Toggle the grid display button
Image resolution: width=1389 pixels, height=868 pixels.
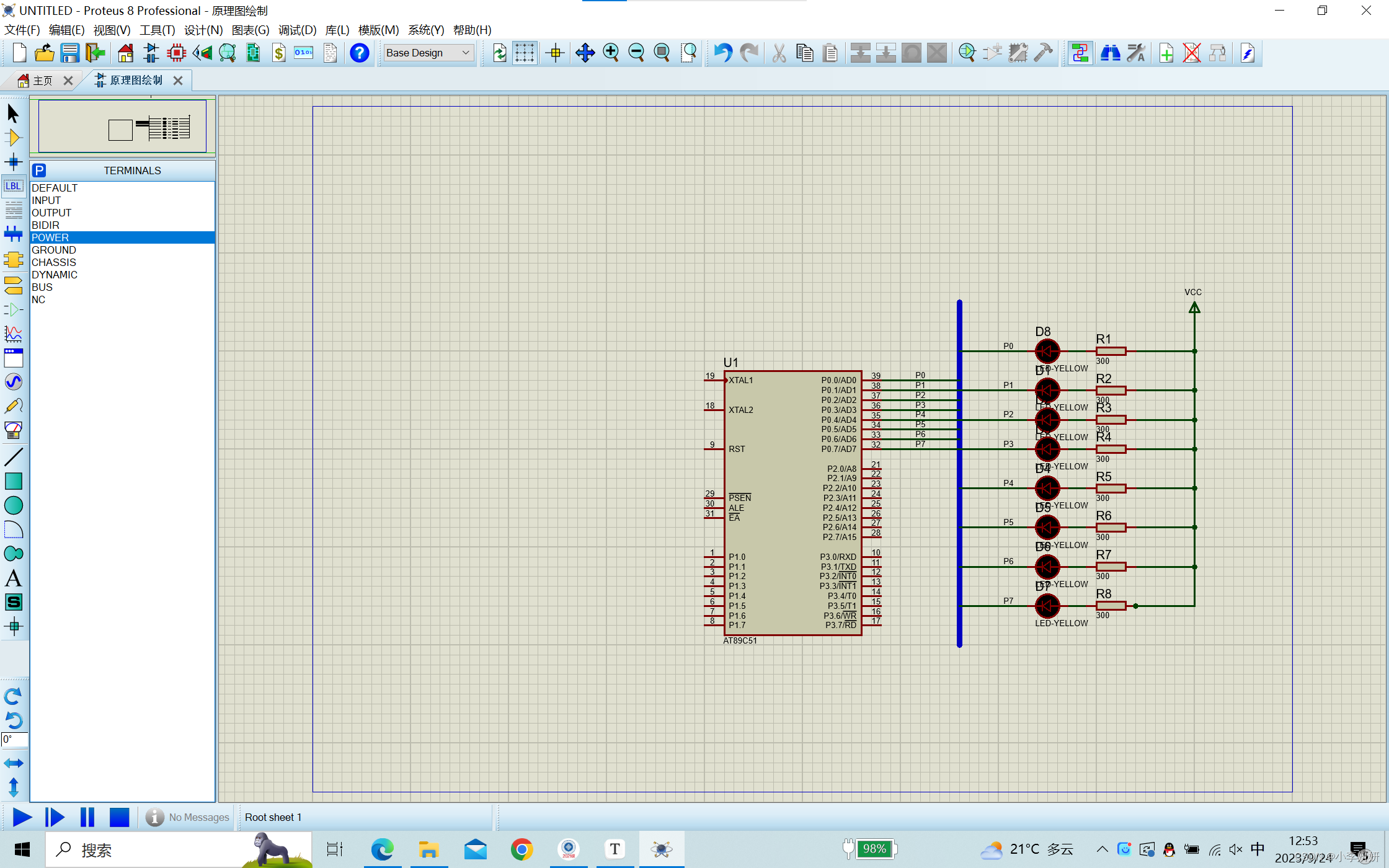pyautogui.click(x=525, y=53)
